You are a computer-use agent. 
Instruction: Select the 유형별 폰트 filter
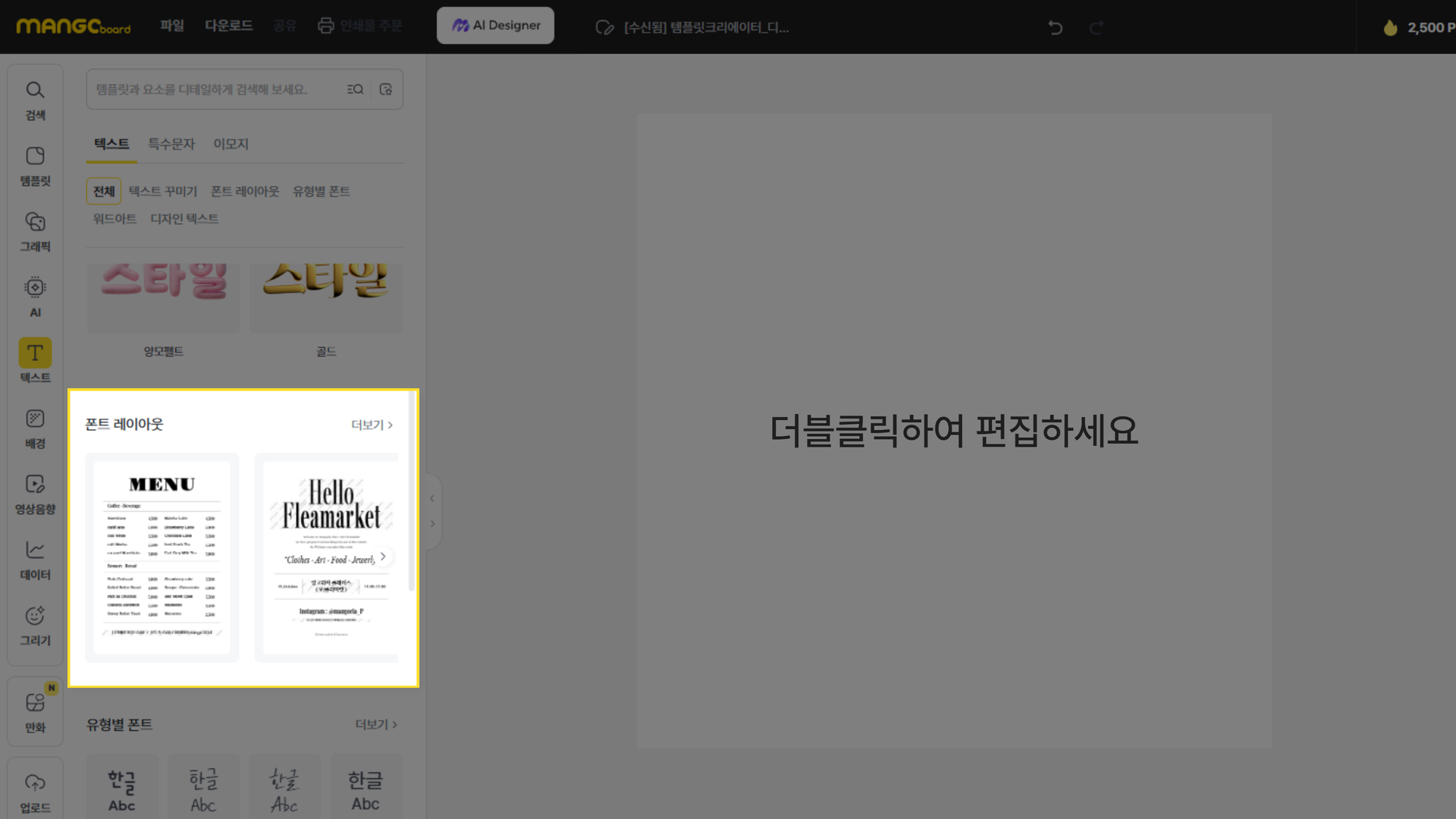[x=322, y=191]
